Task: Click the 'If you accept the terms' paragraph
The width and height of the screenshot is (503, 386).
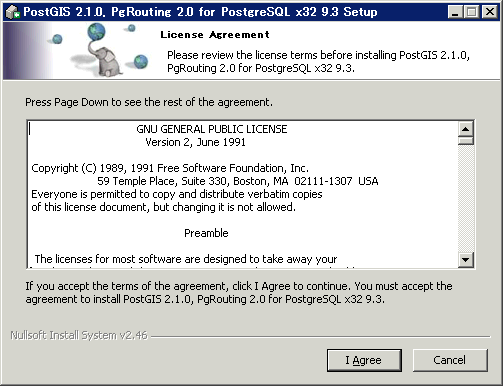Action: click(239, 293)
